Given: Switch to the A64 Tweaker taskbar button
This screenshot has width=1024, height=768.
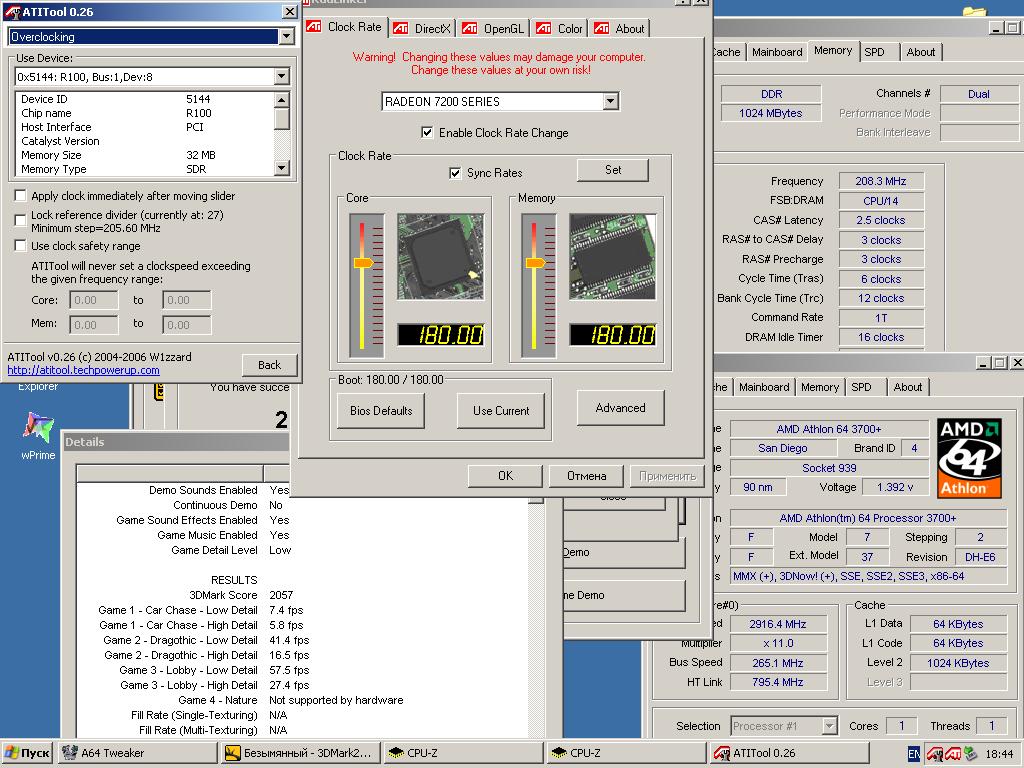Looking at the screenshot, I should point(138,753).
